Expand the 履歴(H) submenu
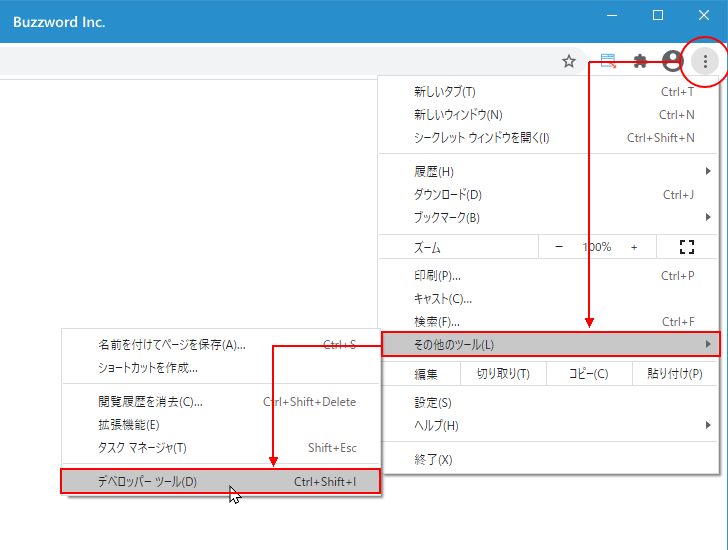The height and width of the screenshot is (550, 728). click(x=550, y=172)
